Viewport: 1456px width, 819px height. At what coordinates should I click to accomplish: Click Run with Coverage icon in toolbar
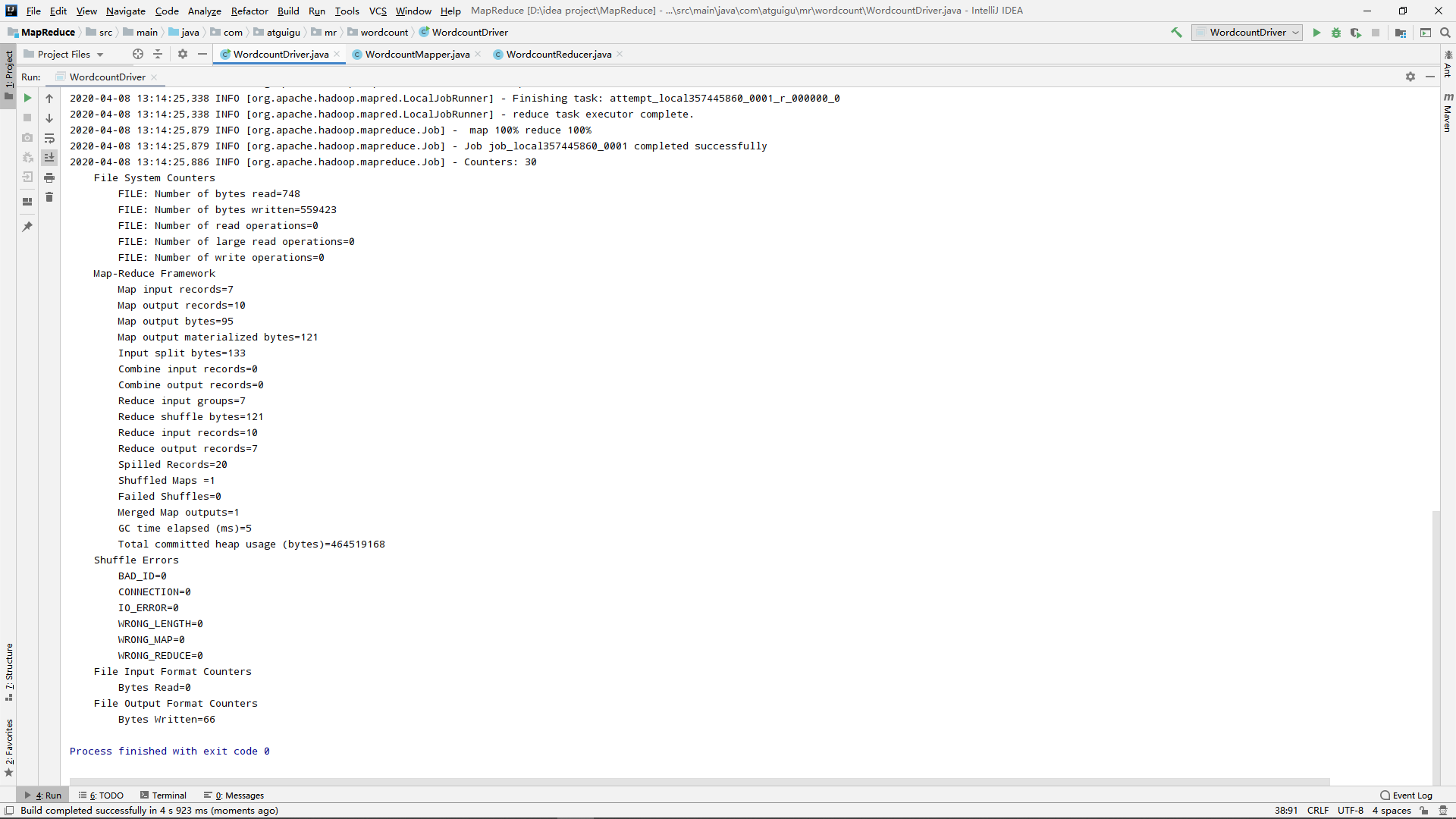[1355, 33]
